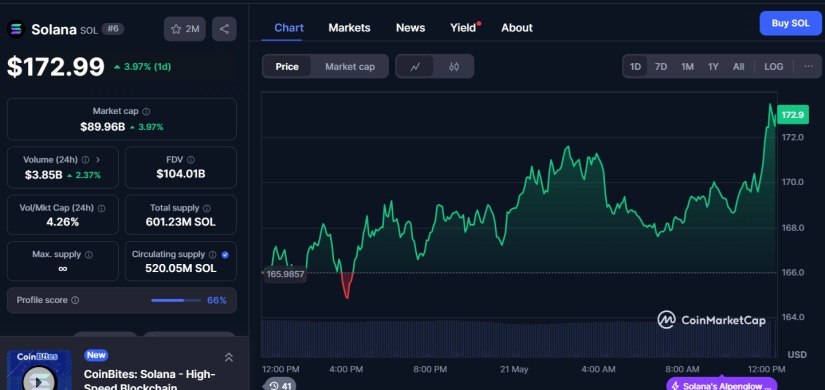This screenshot has height=390, width=825.
Task: Click the Profile score progress bar
Action: coord(176,301)
